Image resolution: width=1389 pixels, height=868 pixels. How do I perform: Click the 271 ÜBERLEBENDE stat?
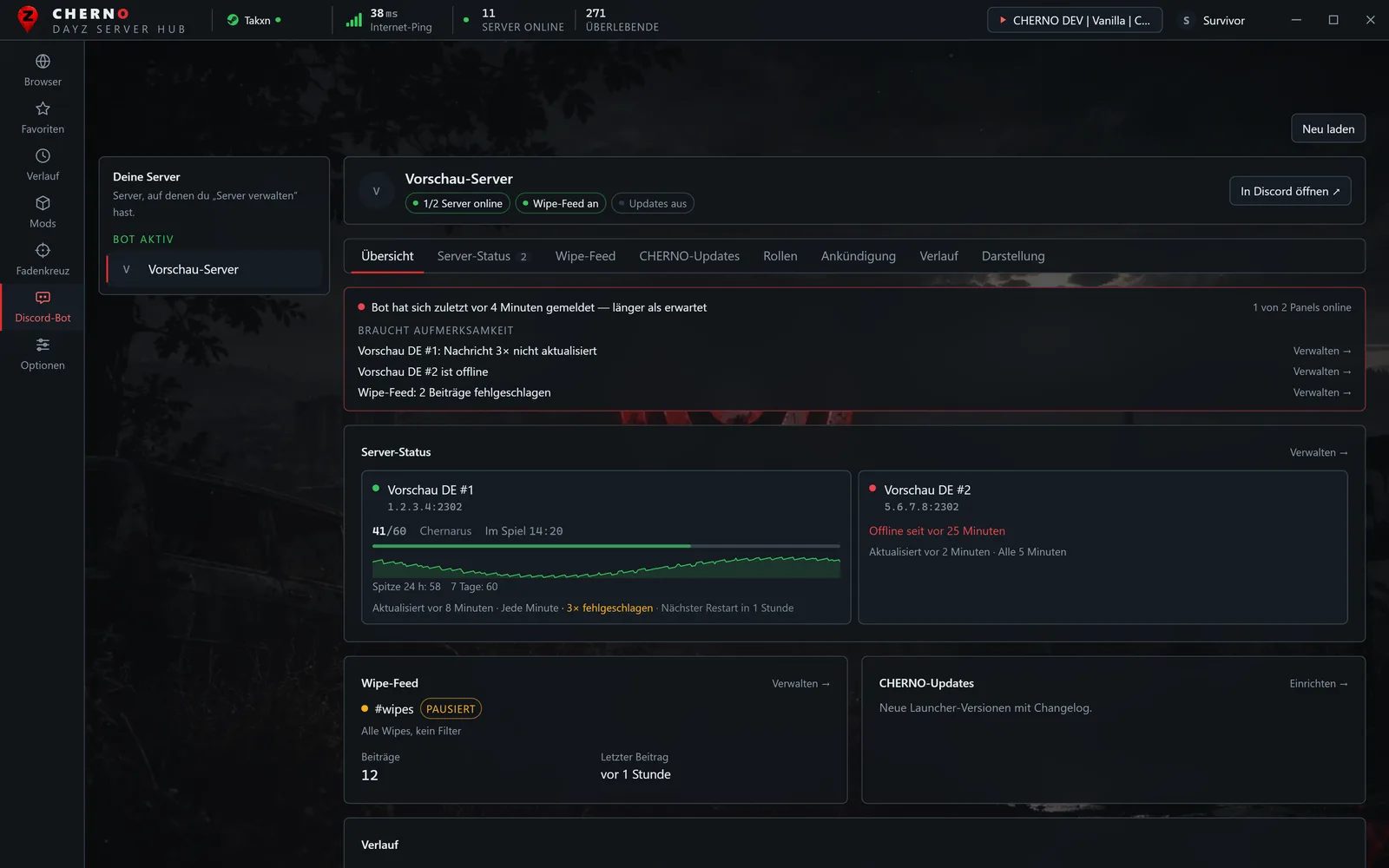[x=622, y=20]
